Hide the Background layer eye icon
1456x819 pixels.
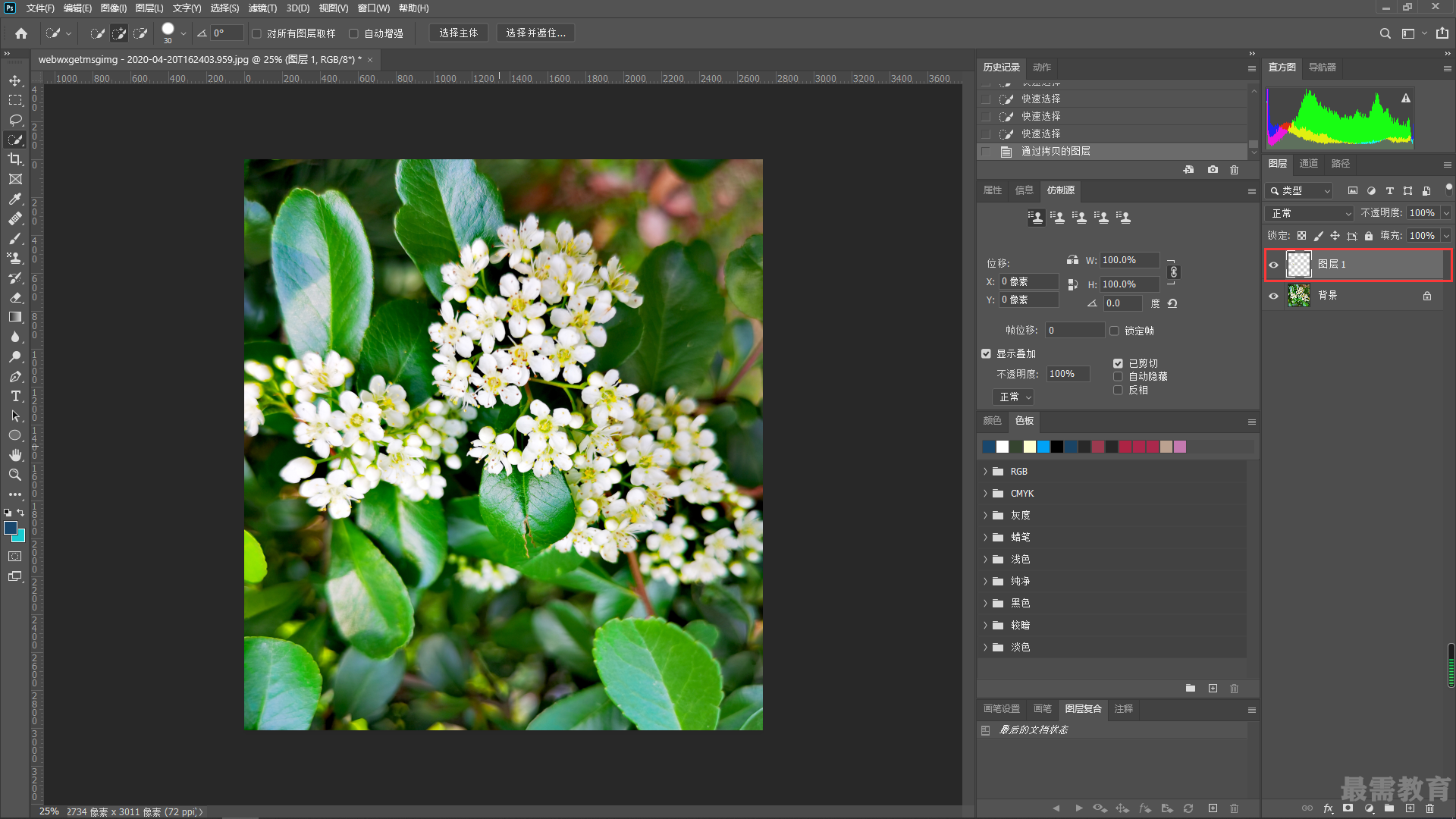click(1274, 296)
